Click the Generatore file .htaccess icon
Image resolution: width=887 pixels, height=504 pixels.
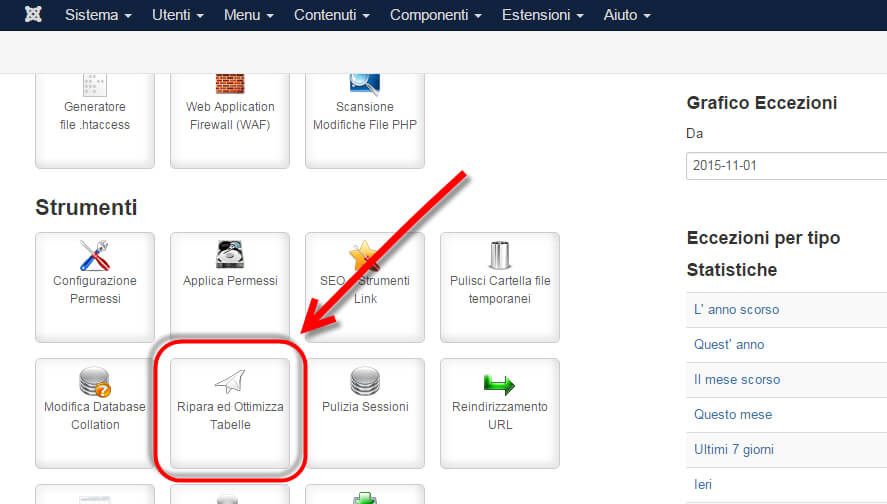[x=94, y=84]
